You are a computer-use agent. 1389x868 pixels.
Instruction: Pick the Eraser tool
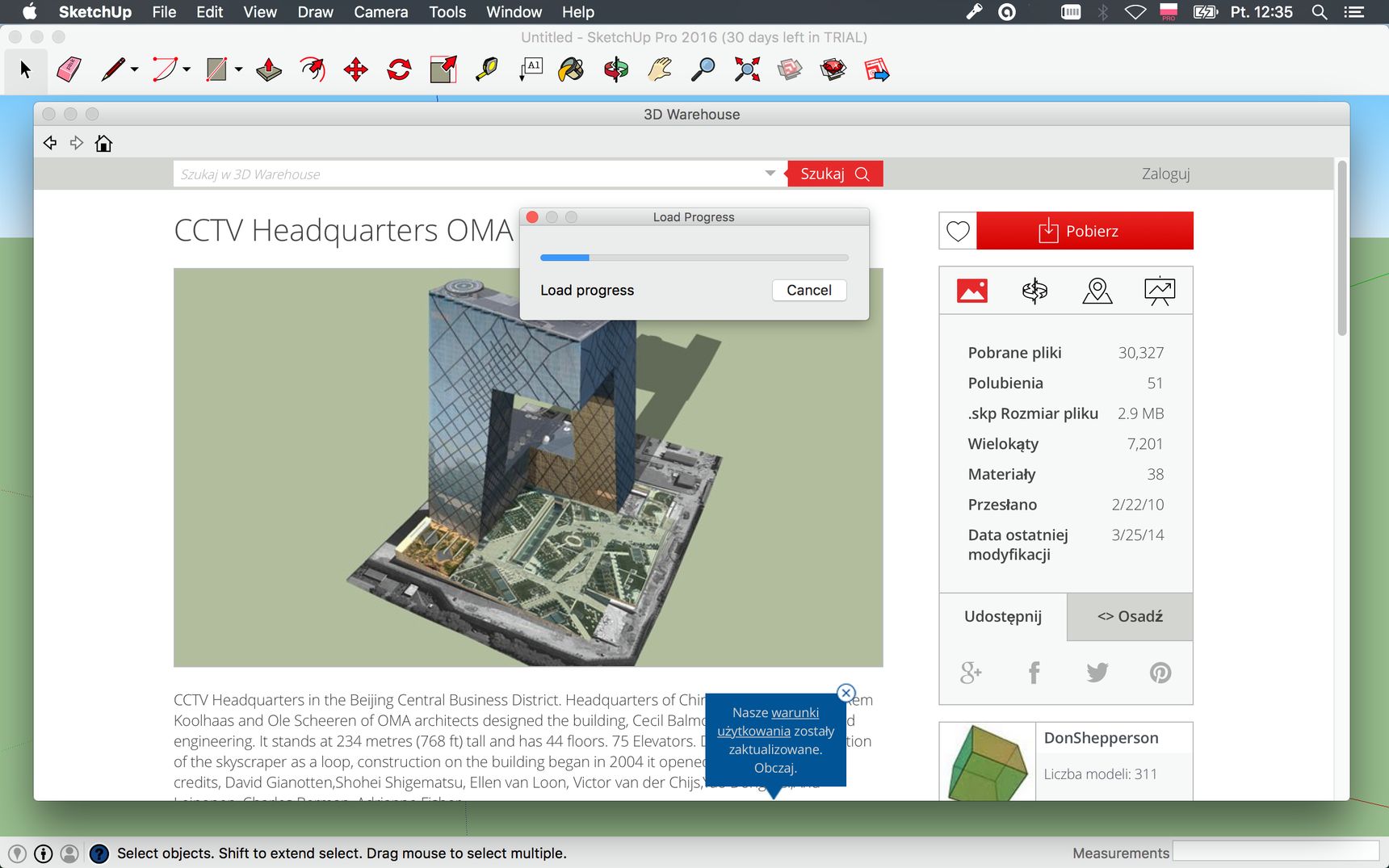[x=69, y=70]
